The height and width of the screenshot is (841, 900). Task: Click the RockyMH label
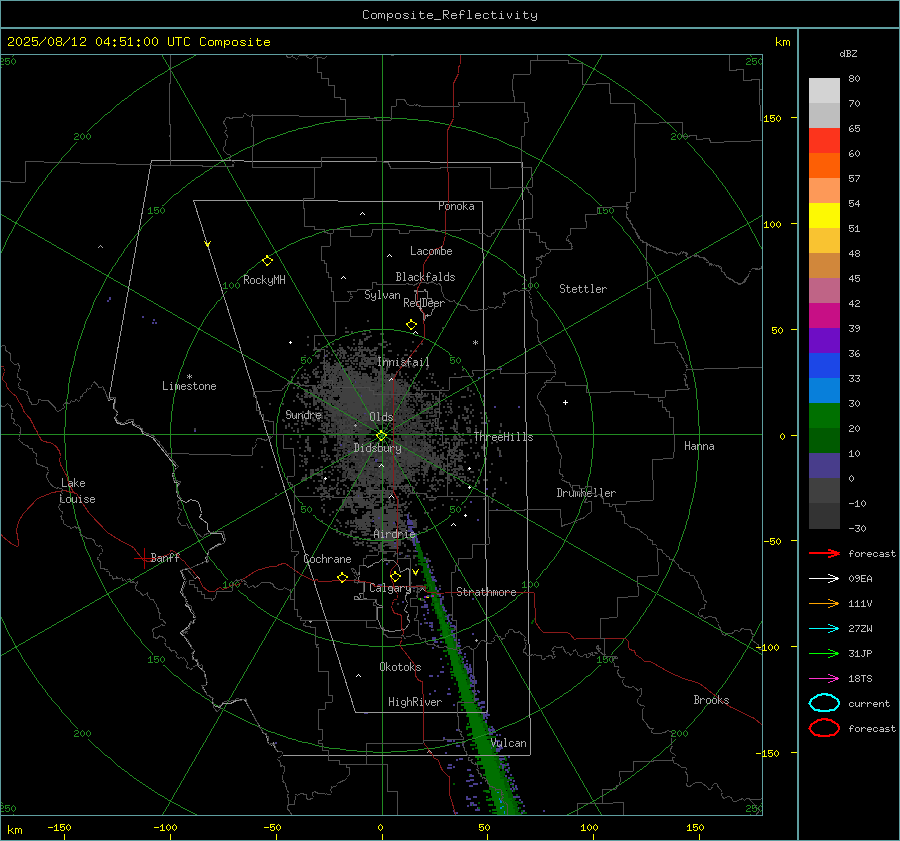pyautogui.click(x=264, y=280)
